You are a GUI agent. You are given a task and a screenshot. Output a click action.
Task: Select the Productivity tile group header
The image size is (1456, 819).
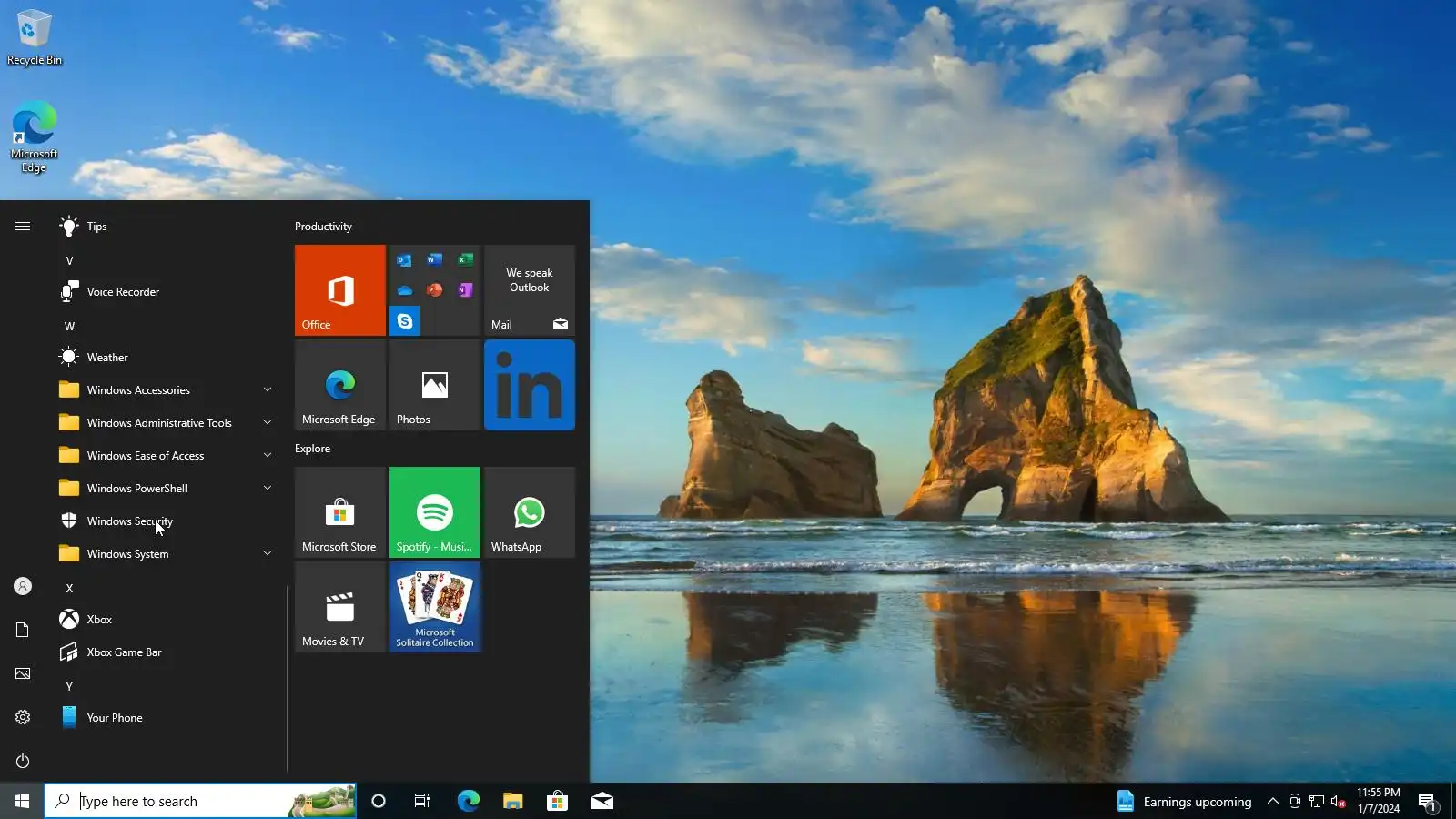[x=323, y=227]
